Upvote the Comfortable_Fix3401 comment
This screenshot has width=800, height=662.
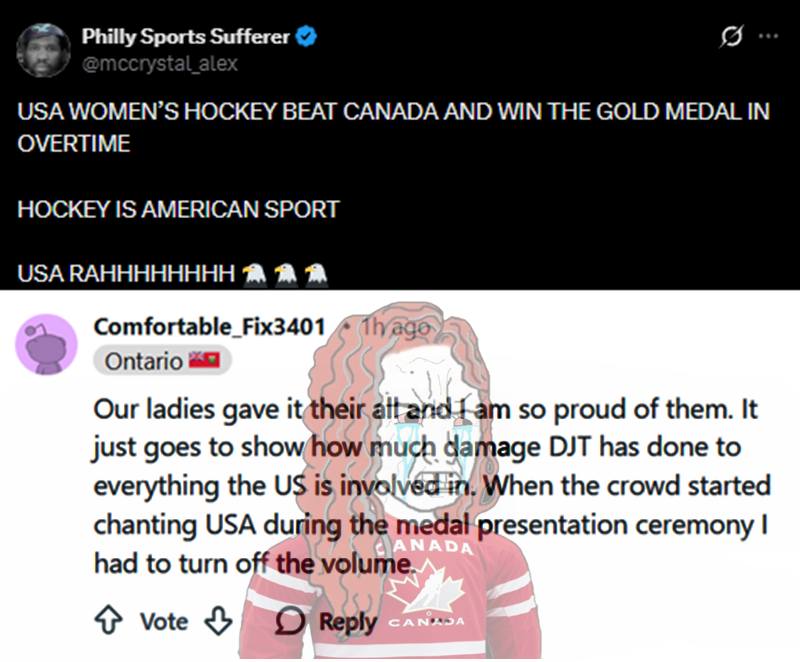[108, 620]
